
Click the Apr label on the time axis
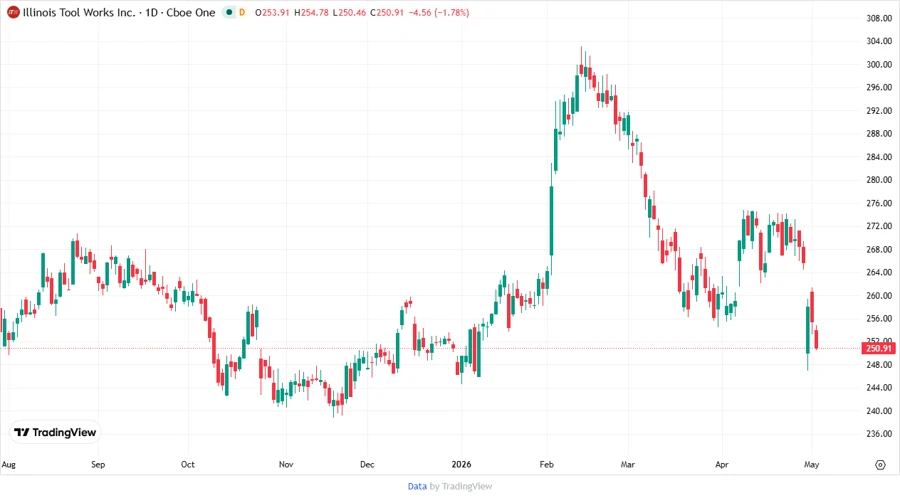(x=721, y=465)
